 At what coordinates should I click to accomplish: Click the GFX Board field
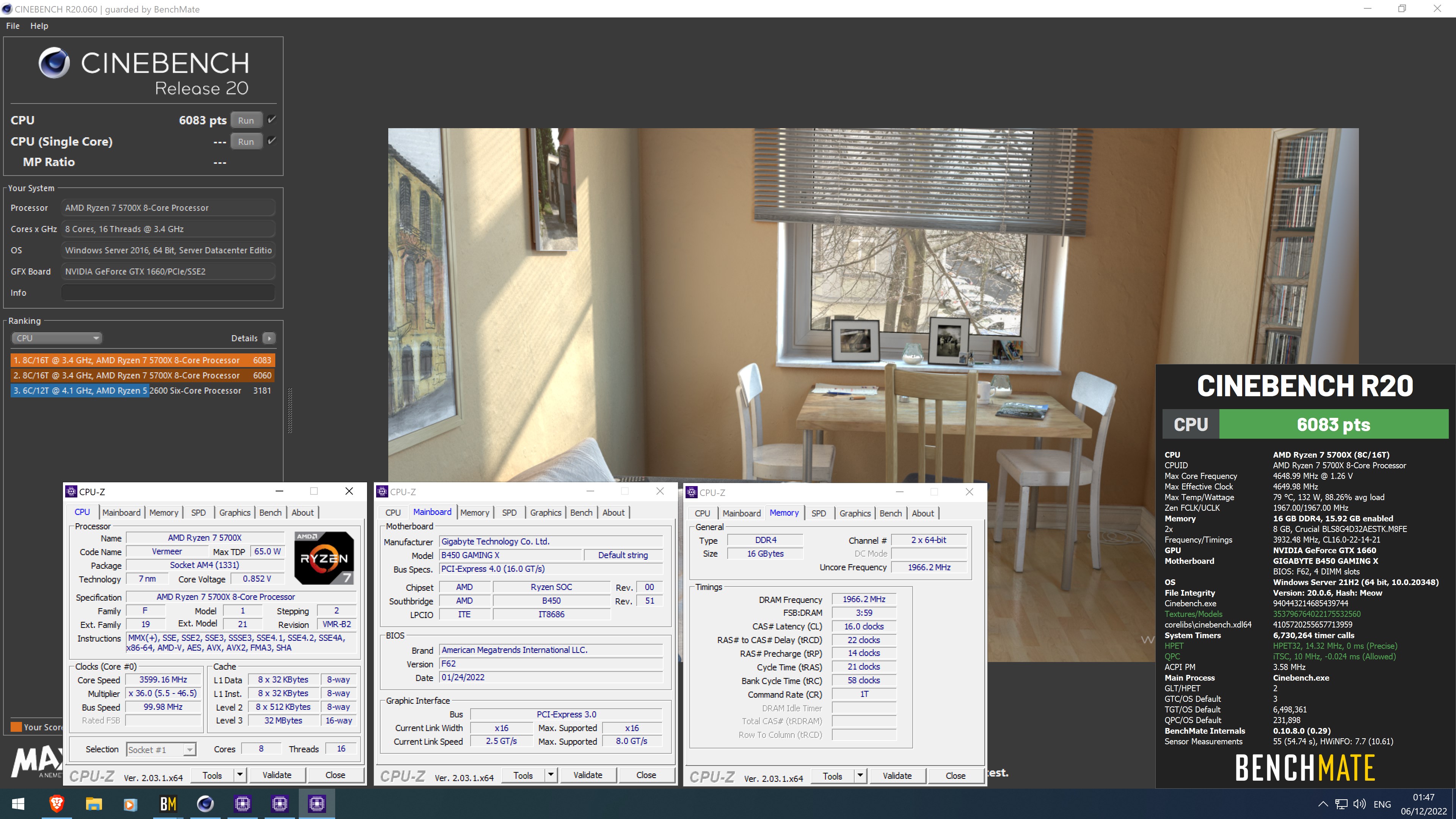click(x=168, y=271)
